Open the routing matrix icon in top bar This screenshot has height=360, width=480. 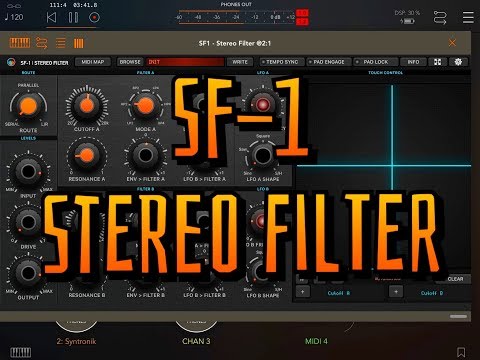440,17
